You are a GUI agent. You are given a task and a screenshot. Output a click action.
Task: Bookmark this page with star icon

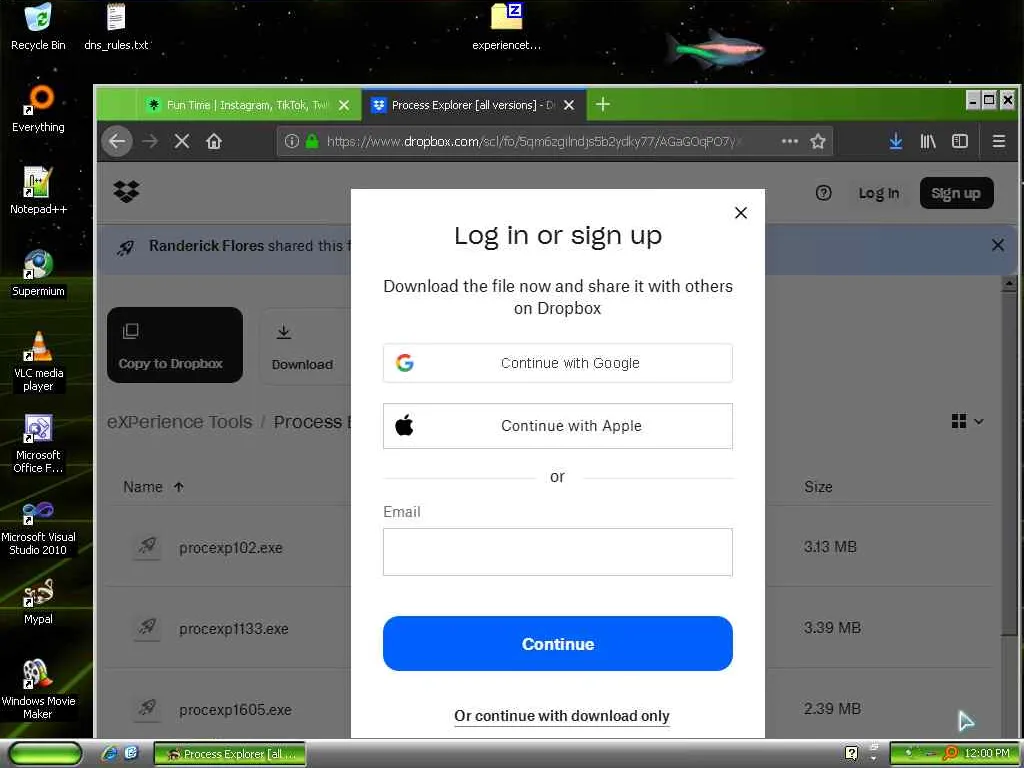[818, 141]
